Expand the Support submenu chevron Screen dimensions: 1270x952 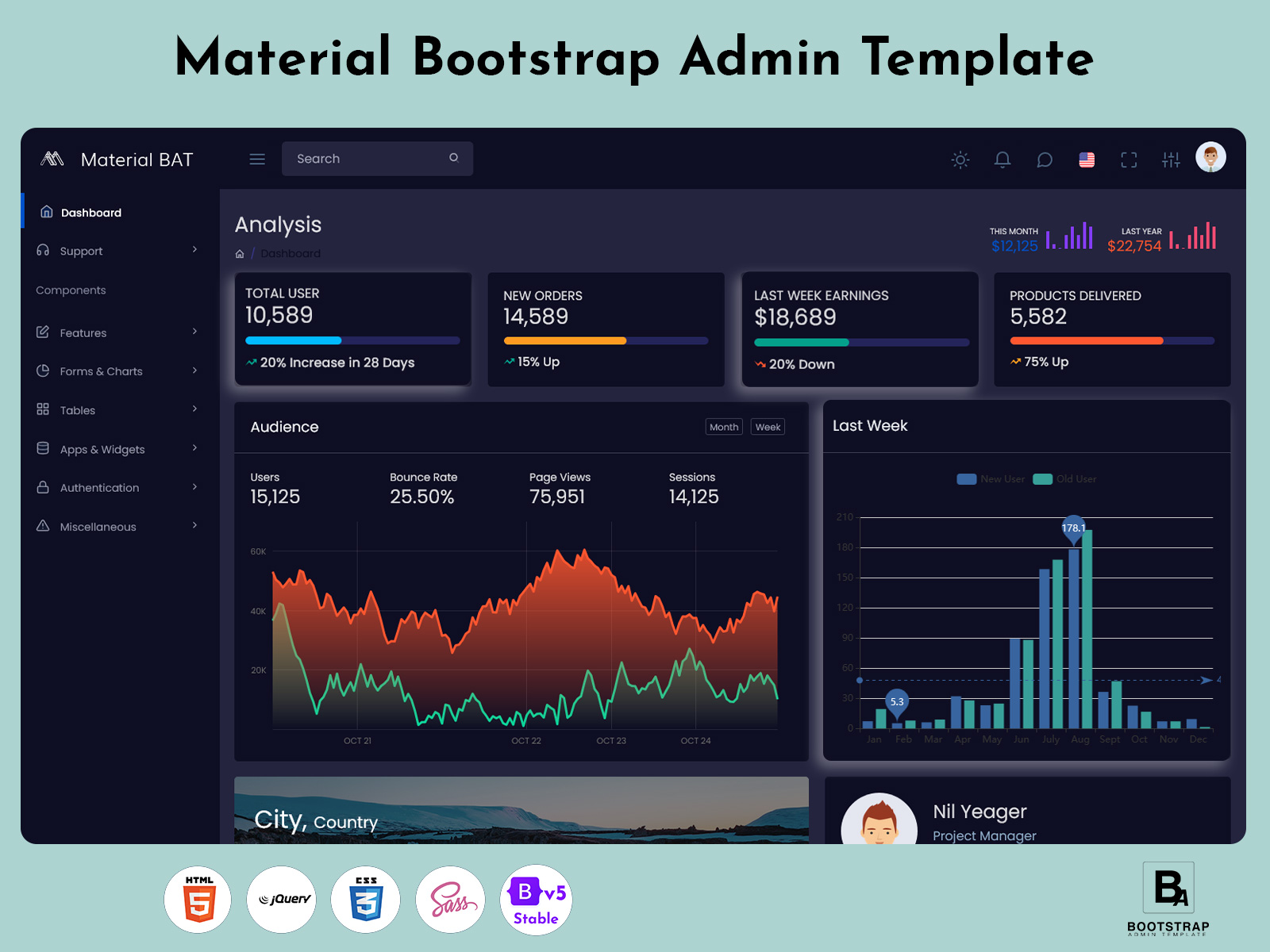(194, 250)
